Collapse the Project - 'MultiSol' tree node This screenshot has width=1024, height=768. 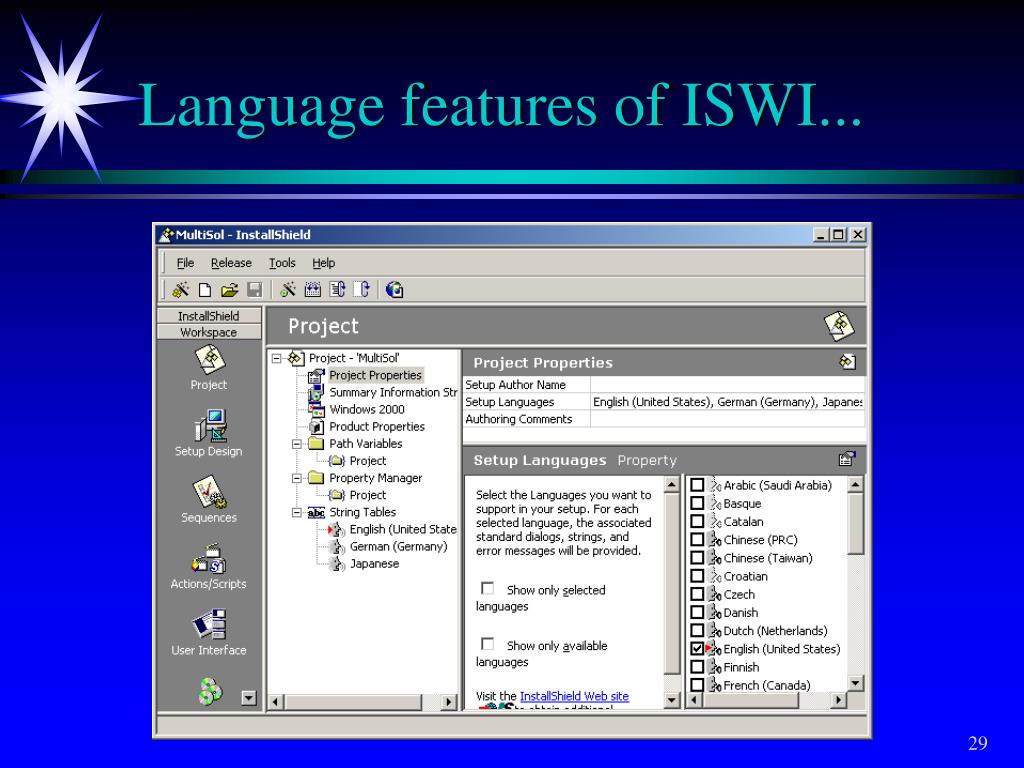(x=276, y=358)
